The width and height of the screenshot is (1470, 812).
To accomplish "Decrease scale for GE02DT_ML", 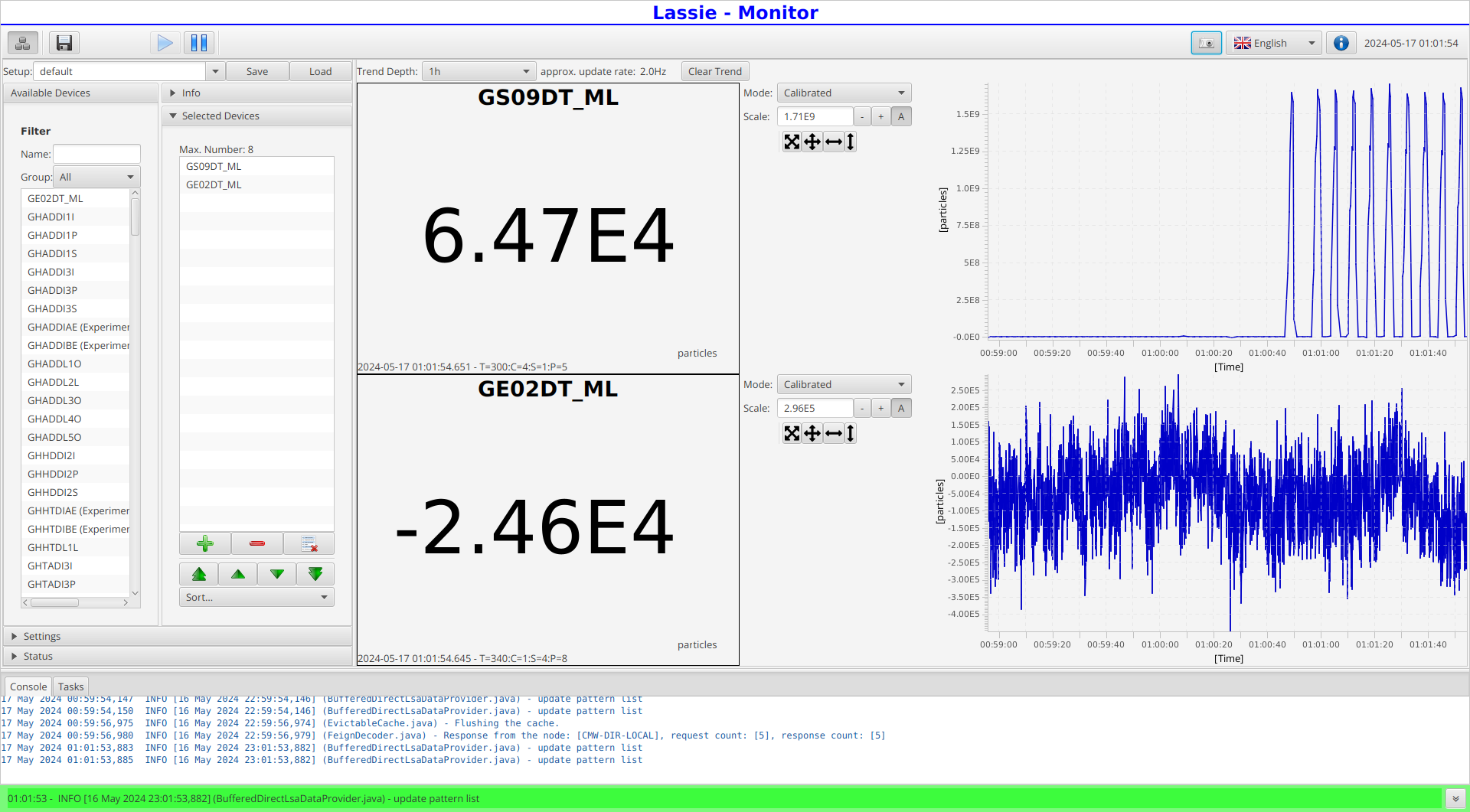I will pyautogui.click(x=862, y=408).
